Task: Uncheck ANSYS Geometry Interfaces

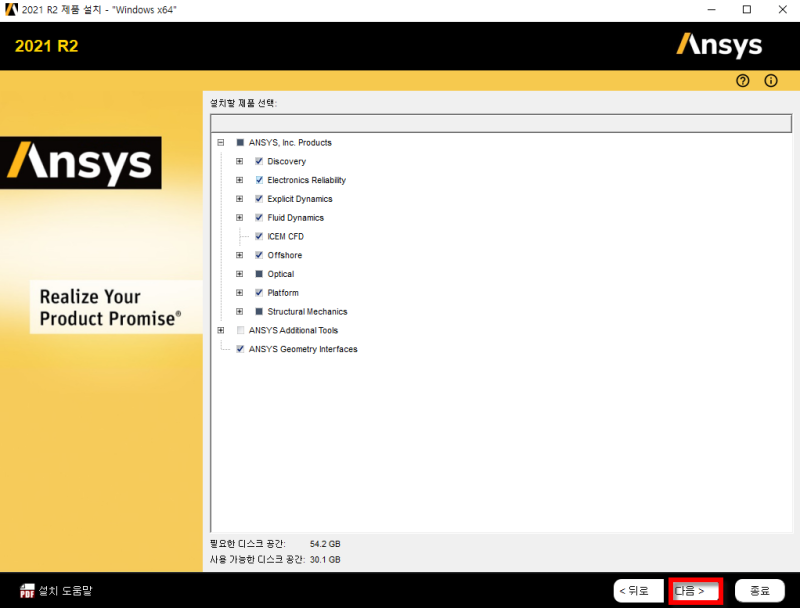Action: 239,349
